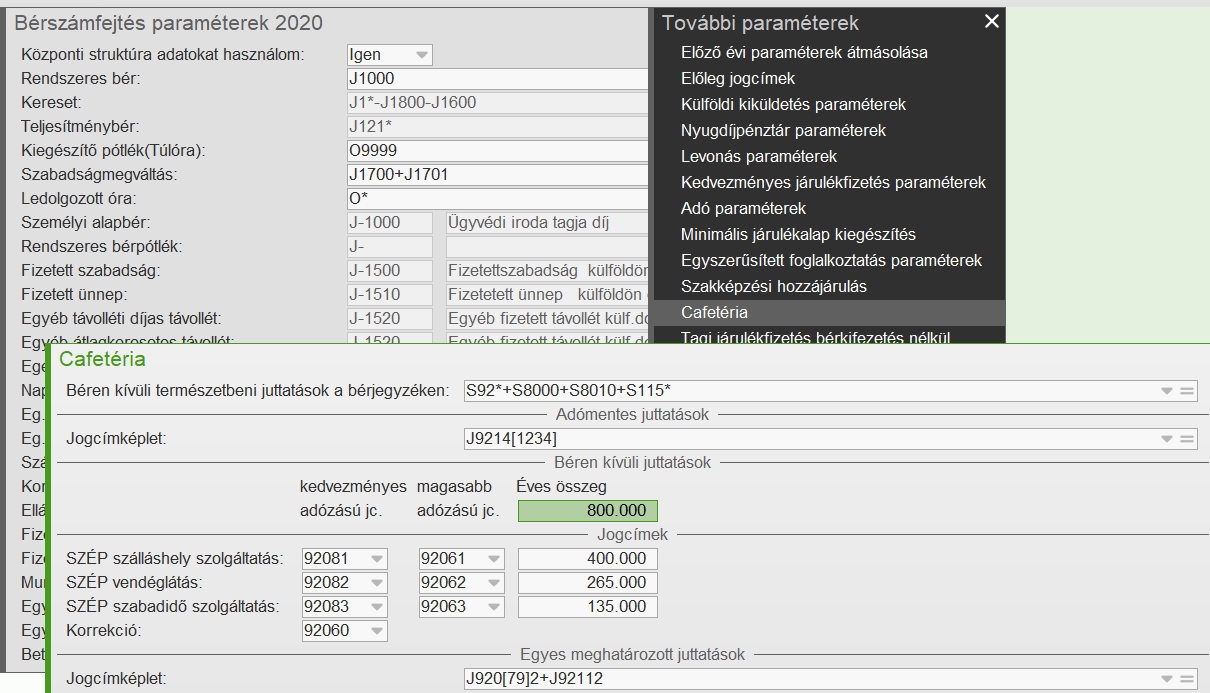Click Fizetett szabadság code J-1500
The width and height of the screenshot is (1210, 693).
389,271
